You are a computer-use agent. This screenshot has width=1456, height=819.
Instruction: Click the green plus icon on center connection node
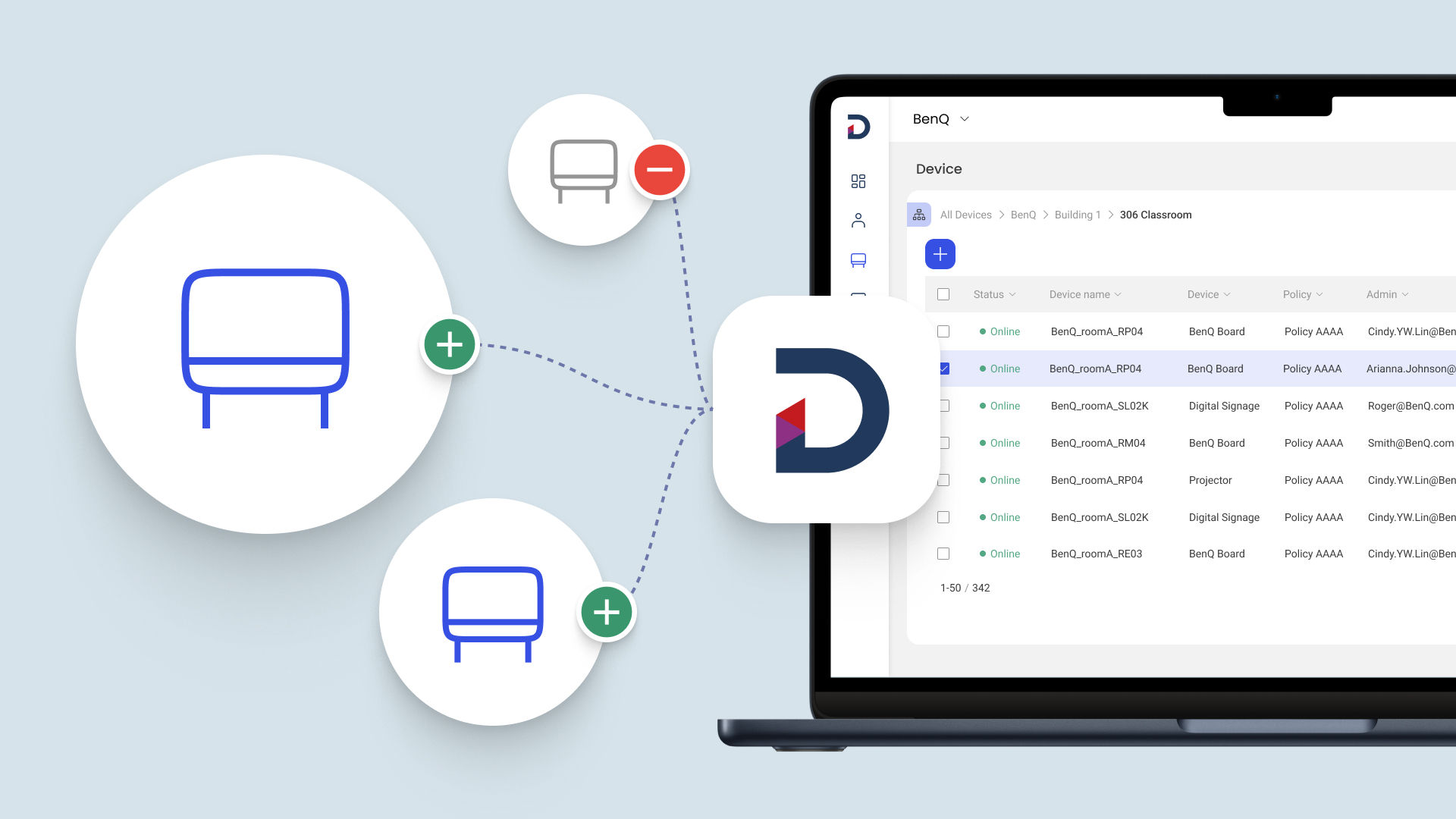click(448, 345)
